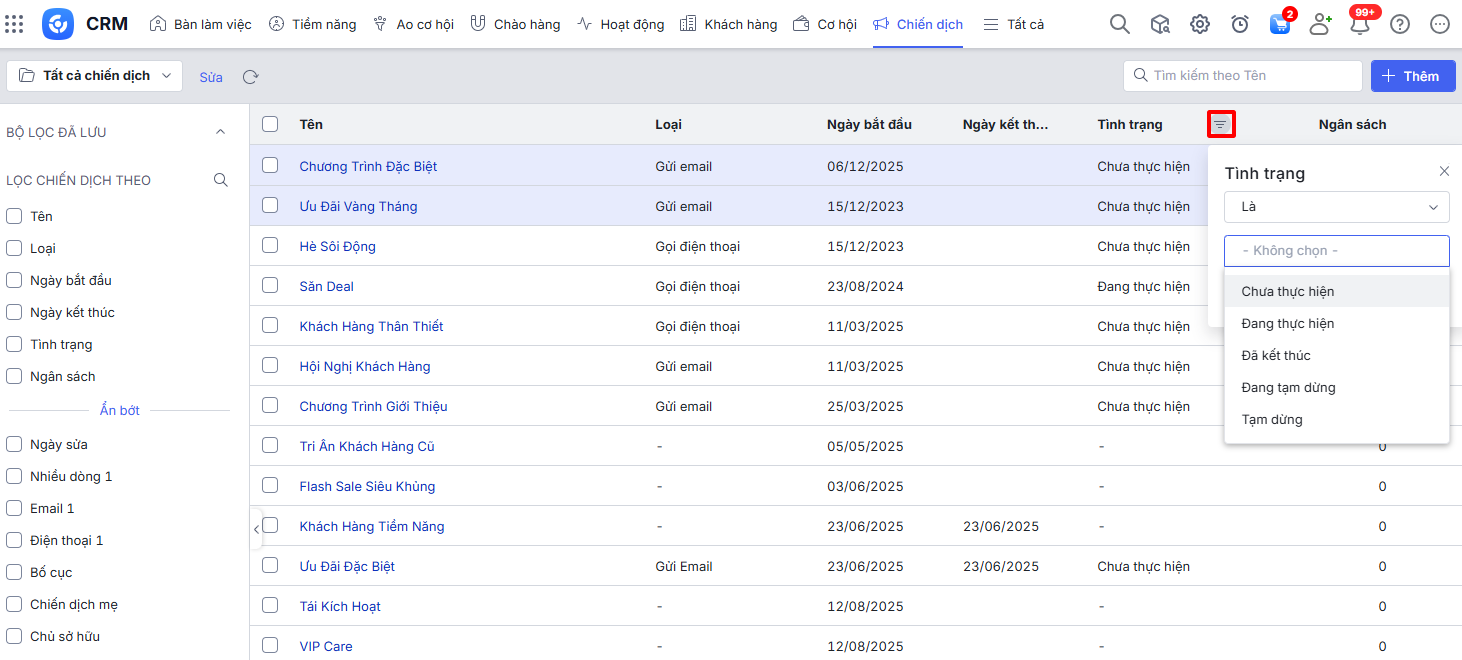Tick the Ngân sách filter checkbox
This screenshot has height=660, width=1462.
point(14,376)
